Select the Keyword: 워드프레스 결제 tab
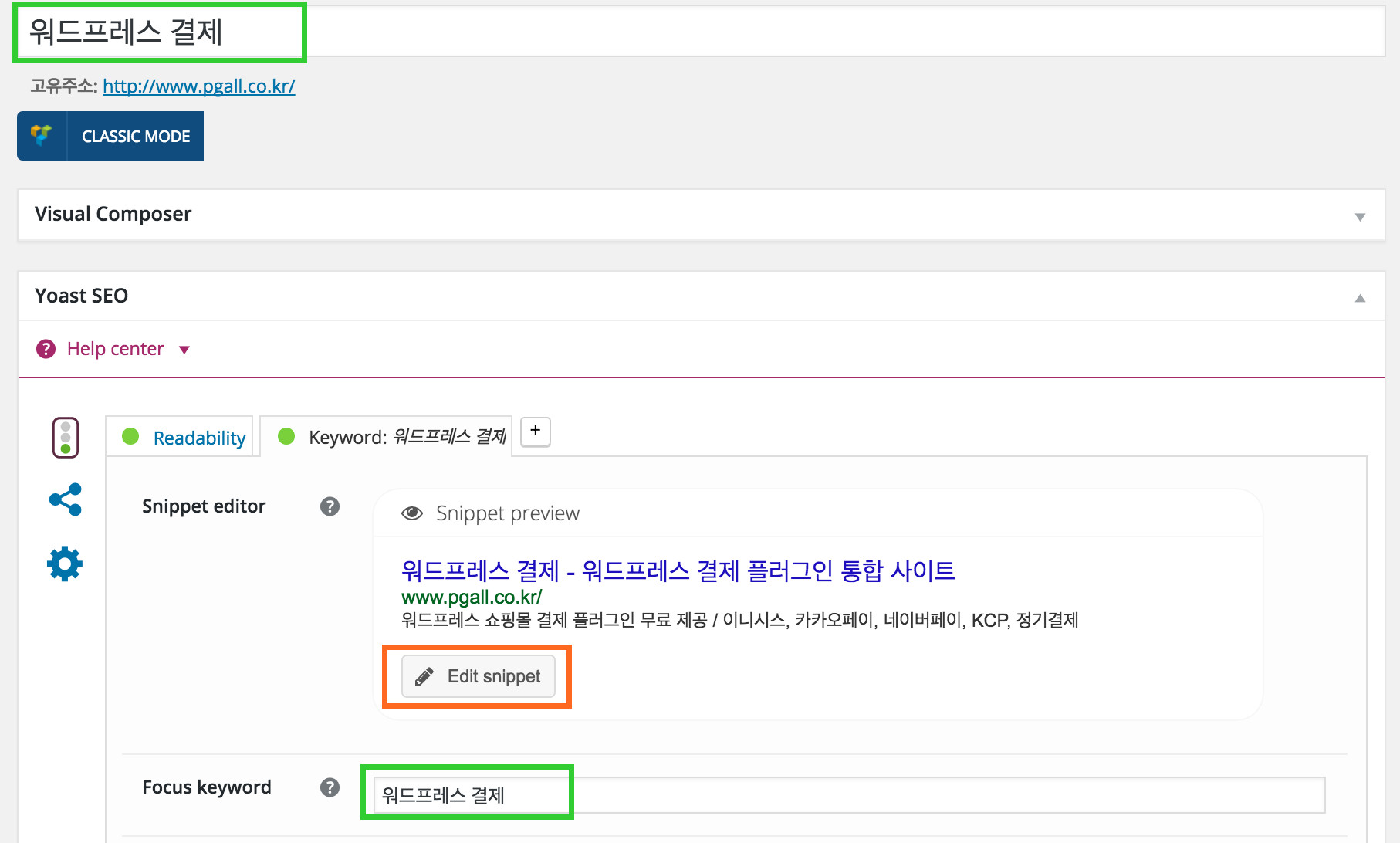 pos(386,437)
